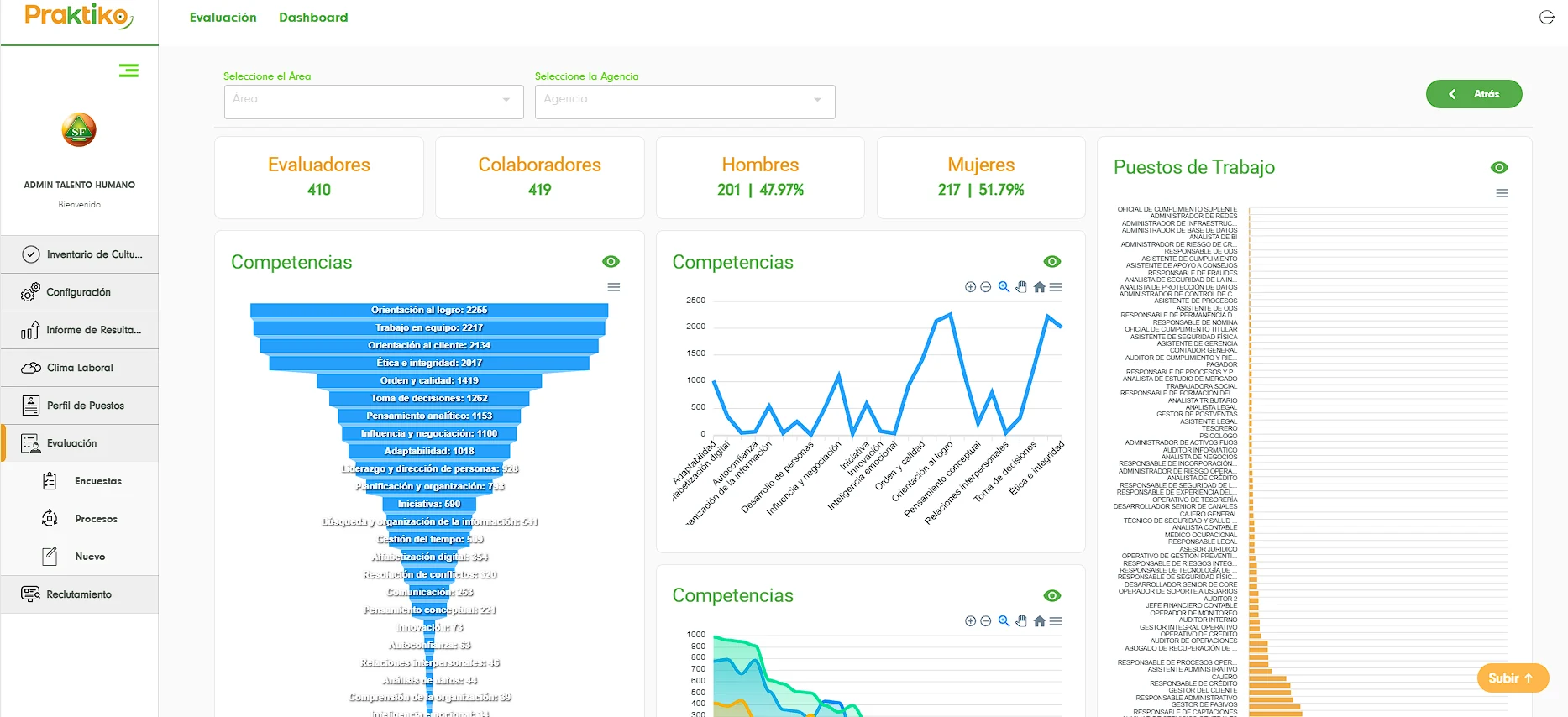Open Configuración in the sidebar

(x=80, y=292)
